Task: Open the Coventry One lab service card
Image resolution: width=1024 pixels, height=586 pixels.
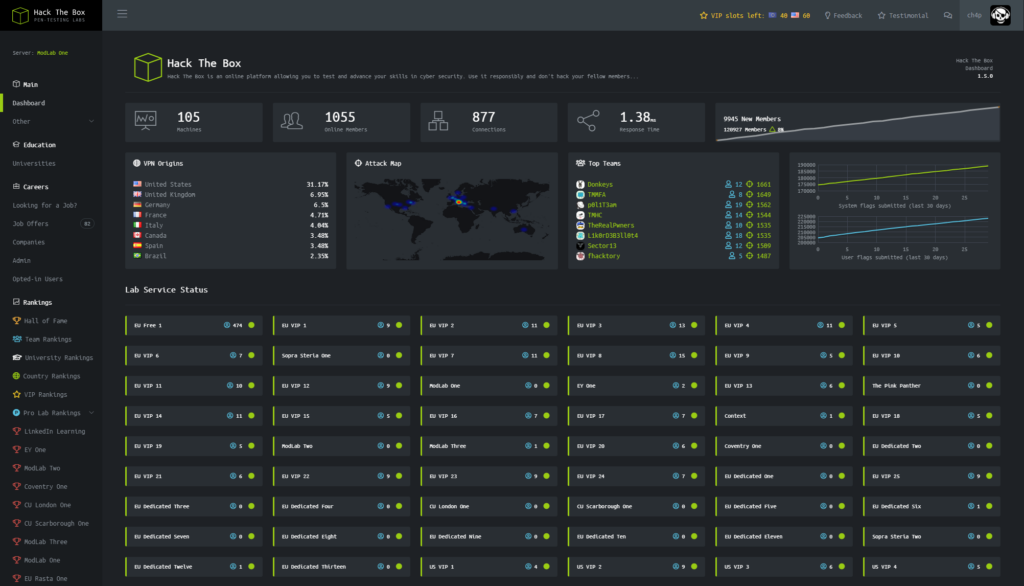Action: pyautogui.click(x=784, y=446)
